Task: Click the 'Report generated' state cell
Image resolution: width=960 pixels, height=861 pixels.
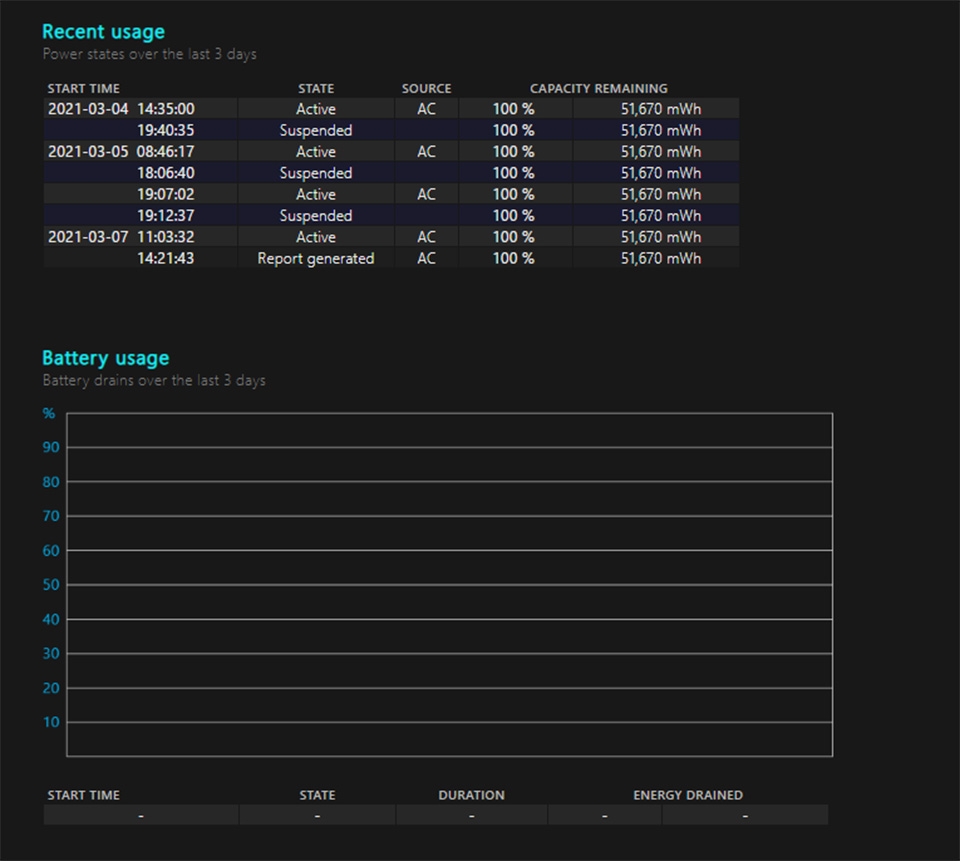Action: click(x=315, y=258)
